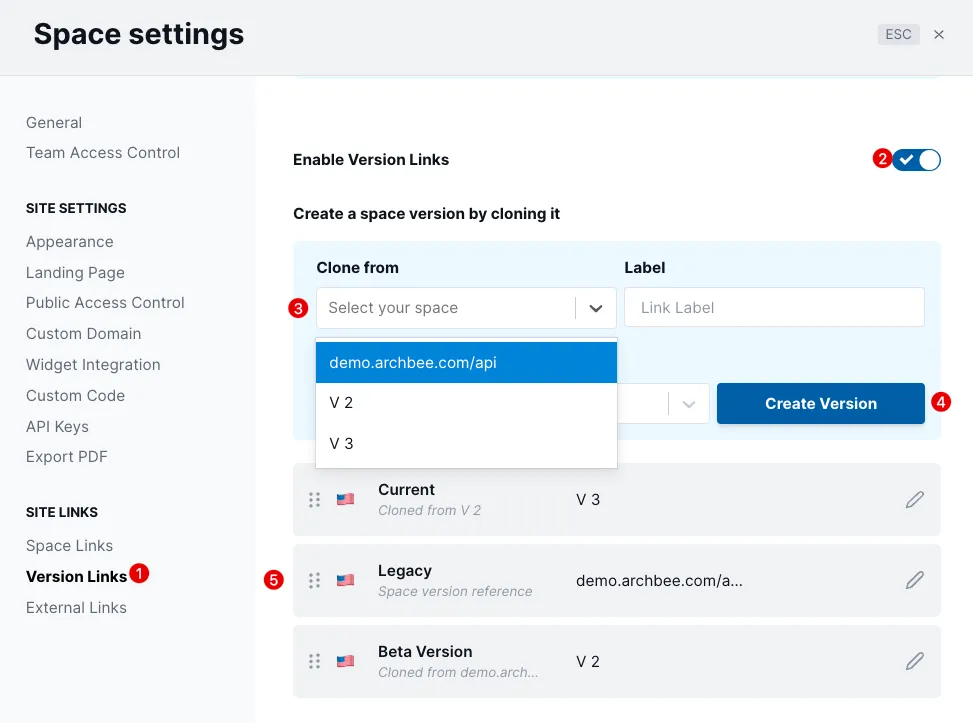973x723 pixels.
Task: Click the Create Version button
Action: [x=820, y=403]
